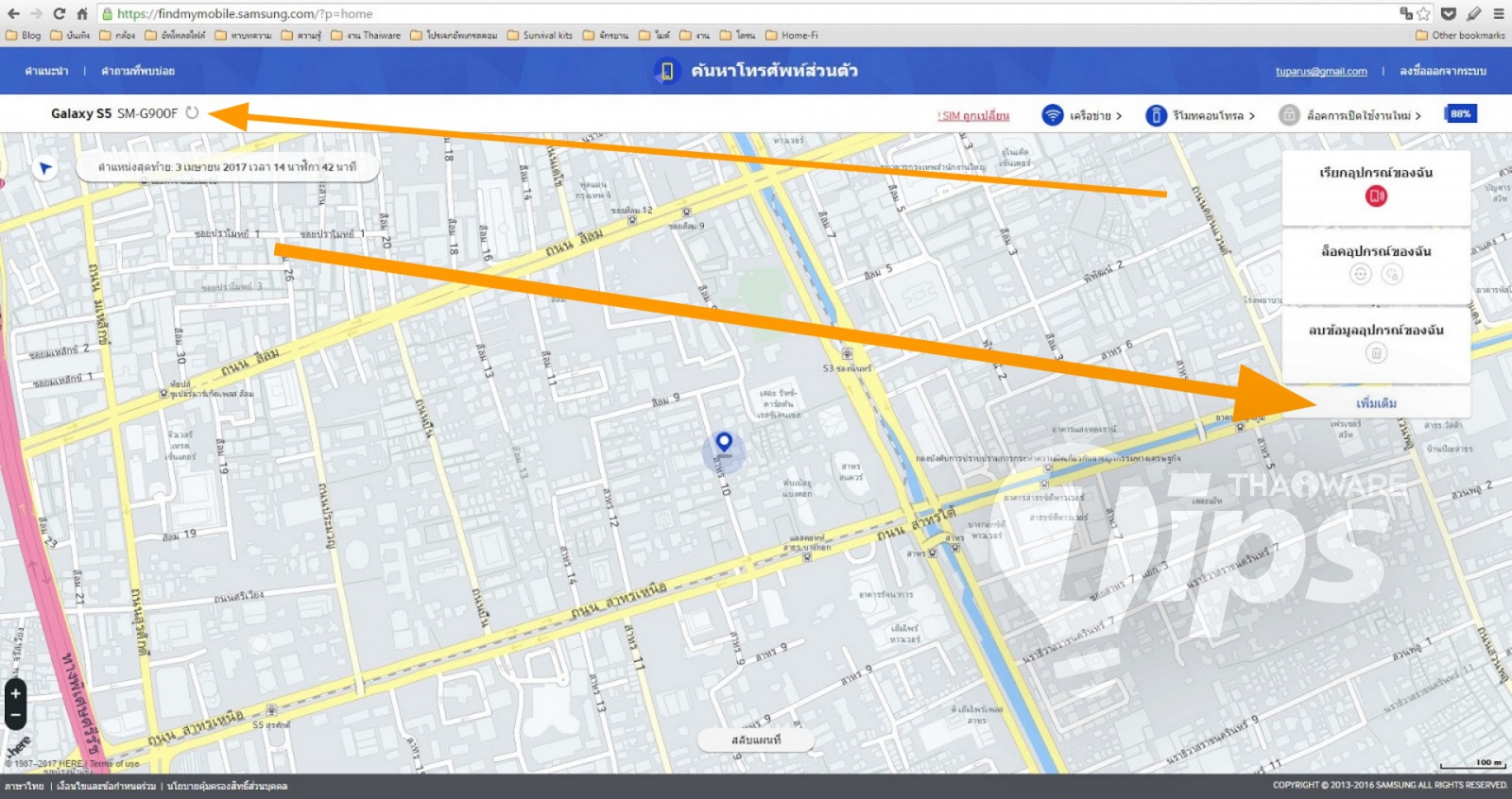
Task: Click the blue remote control icon
Action: coord(1156,115)
